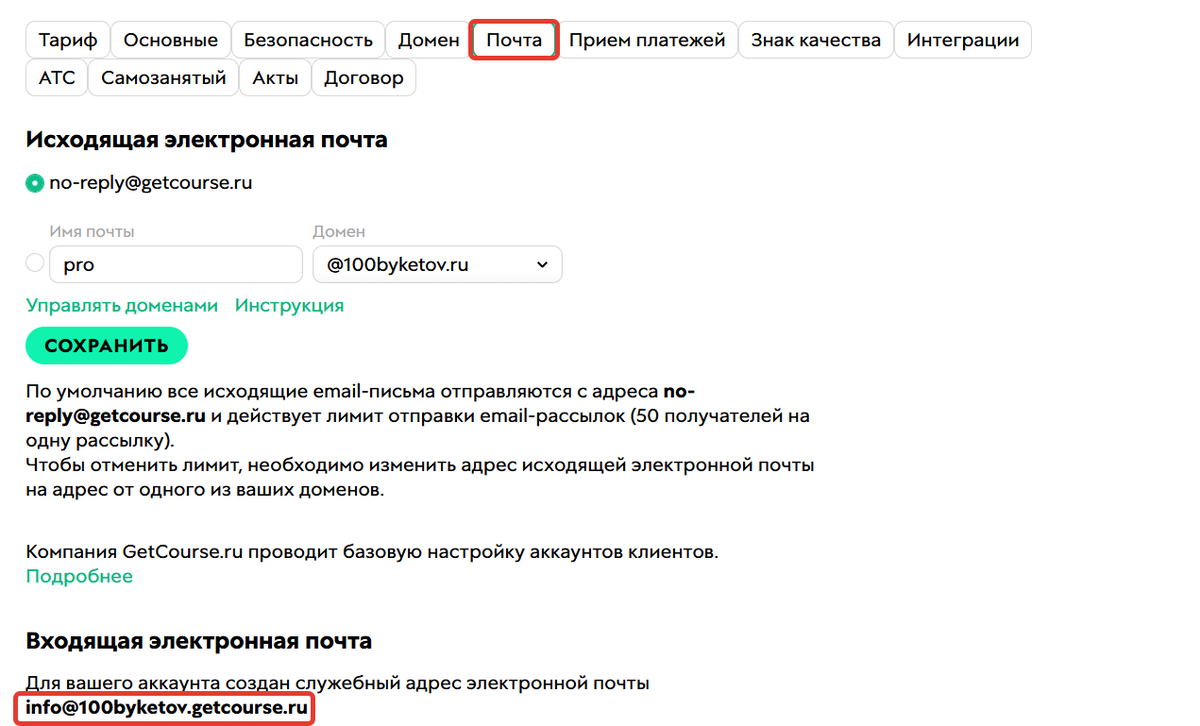
Task: Switch to the Знак качества tab
Action: (816, 41)
